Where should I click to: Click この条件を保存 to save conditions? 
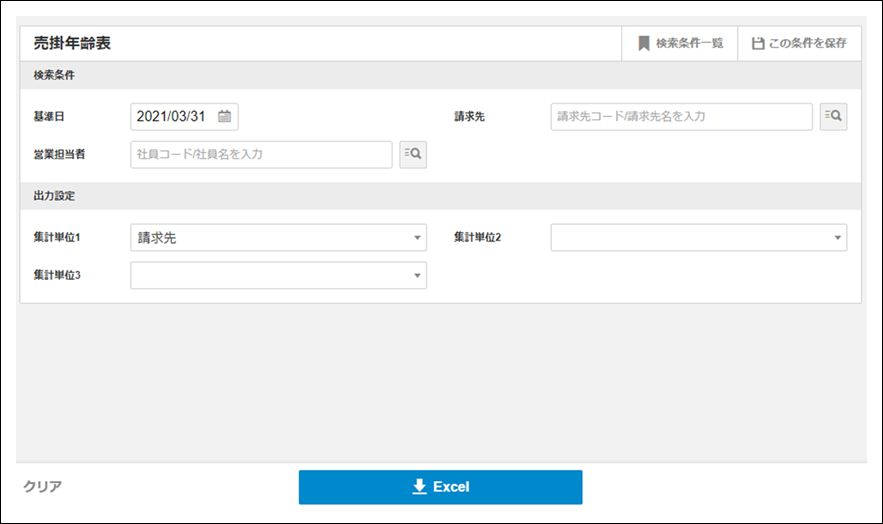pos(799,43)
